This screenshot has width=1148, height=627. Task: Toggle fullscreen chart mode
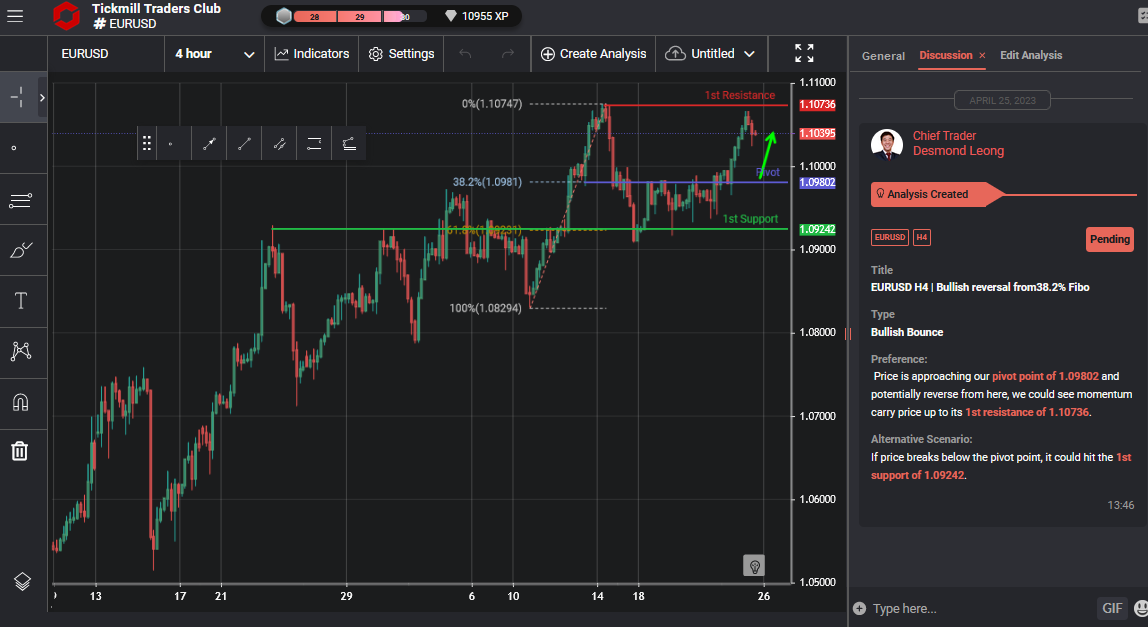(804, 53)
